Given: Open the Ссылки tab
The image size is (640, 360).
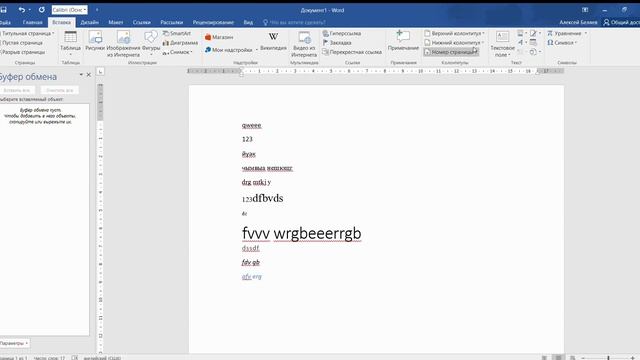Looking at the screenshot, I should [142, 22].
